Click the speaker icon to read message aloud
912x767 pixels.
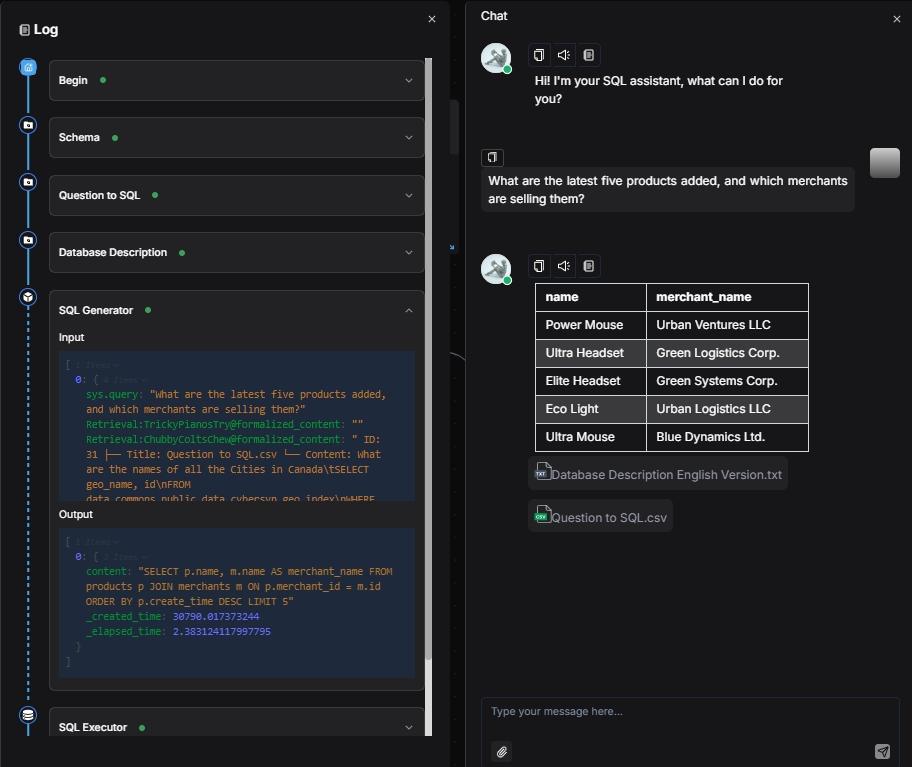pyautogui.click(x=563, y=55)
